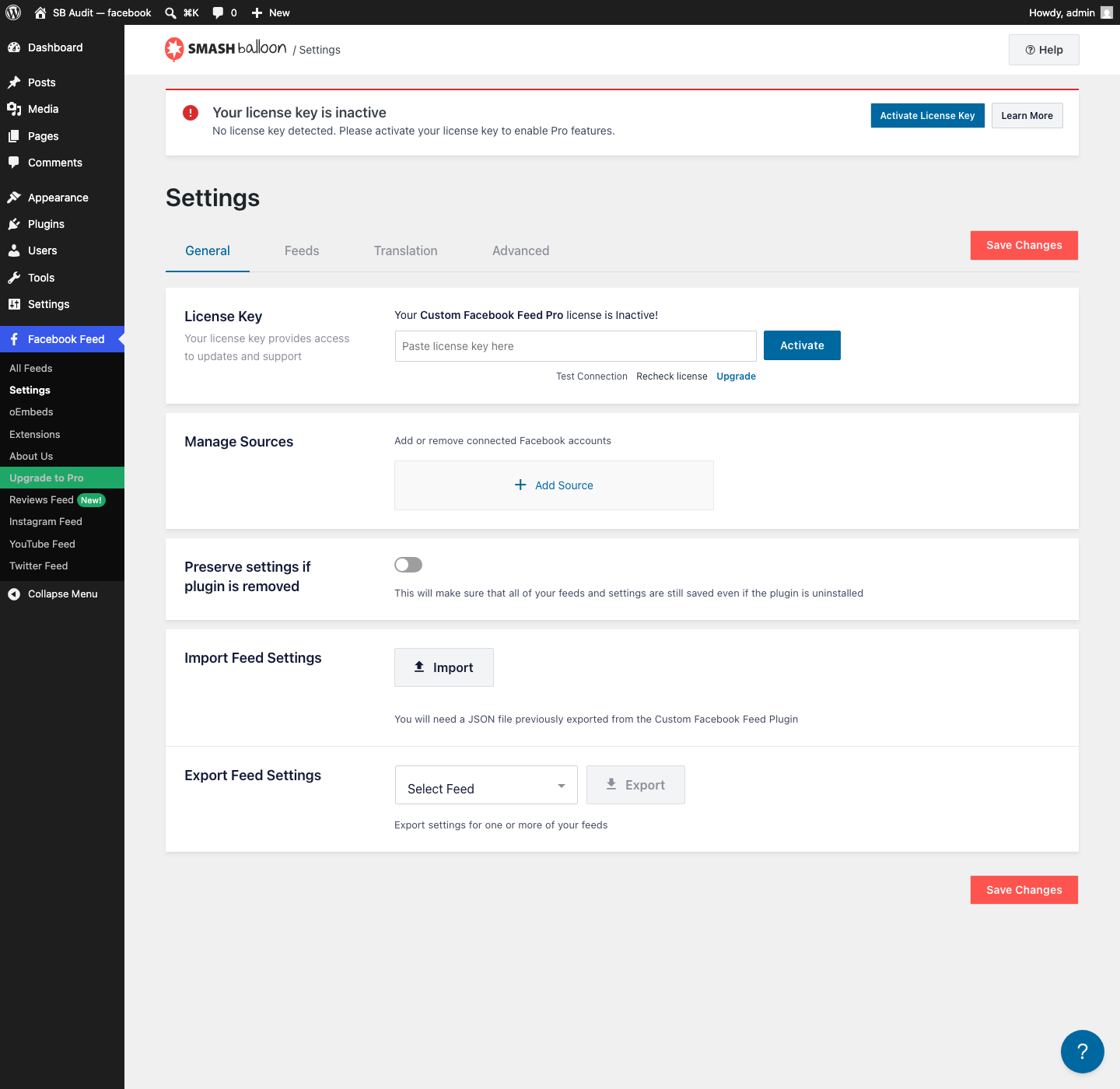Click the Recheck license link
This screenshot has height=1089, width=1120.
coord(672,376)
